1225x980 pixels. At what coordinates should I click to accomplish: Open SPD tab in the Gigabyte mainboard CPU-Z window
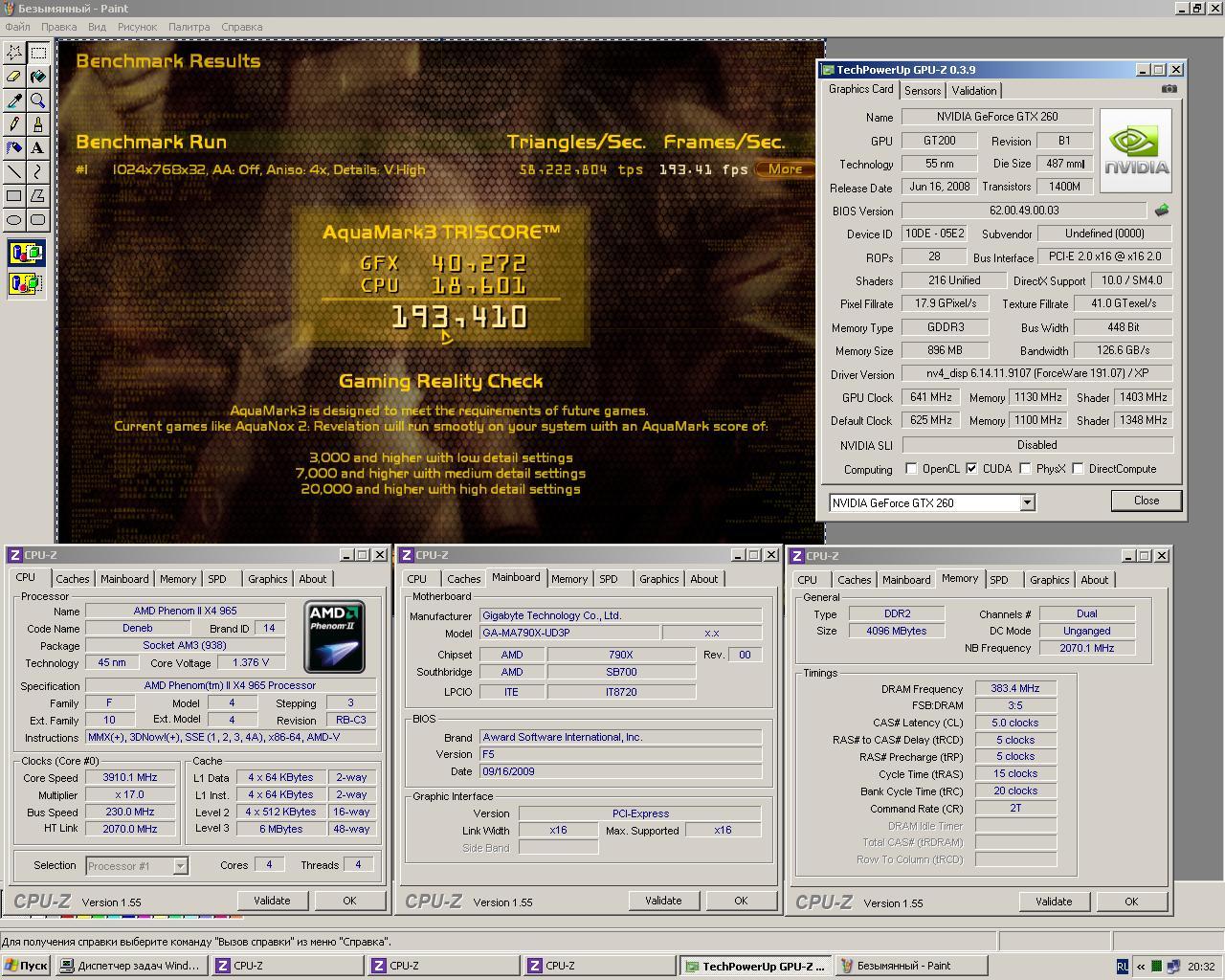pyautogui.click(x=609, y=579)
